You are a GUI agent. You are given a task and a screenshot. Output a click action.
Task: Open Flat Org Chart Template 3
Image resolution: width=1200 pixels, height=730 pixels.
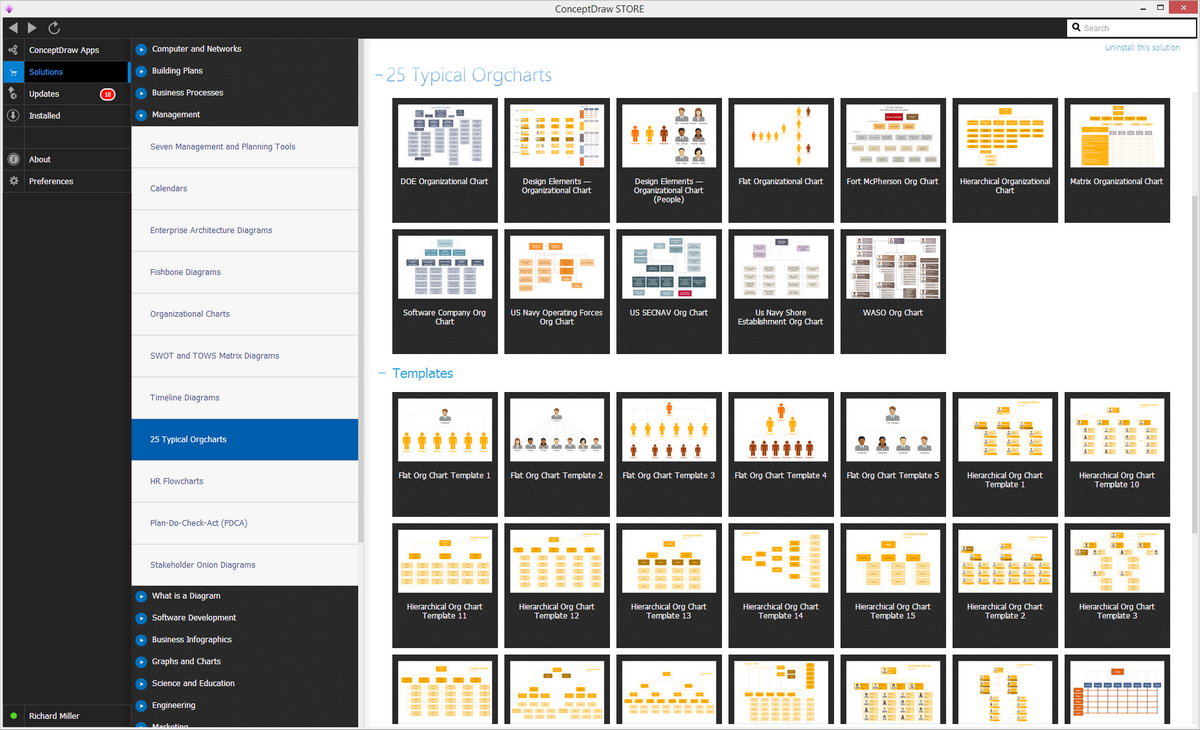(669, 454)
